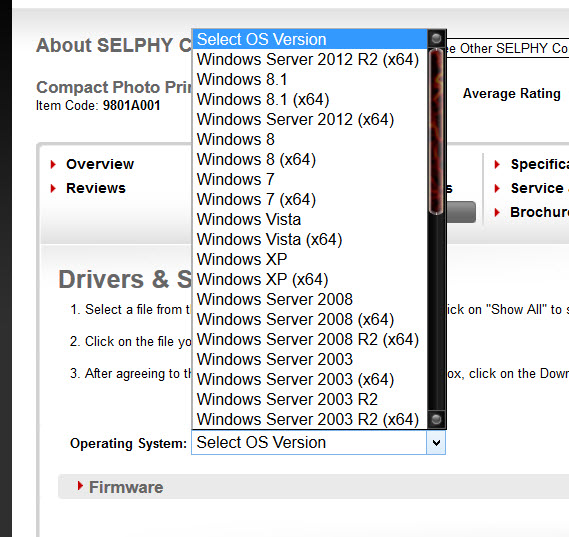Pick Windows Server 2012 (x64)
569x537 pixels.
tap(310, 119)
